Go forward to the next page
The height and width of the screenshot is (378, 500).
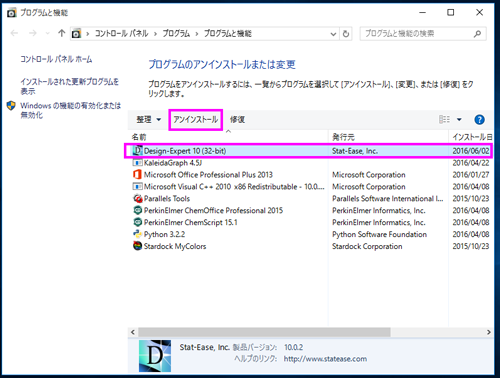(33, 33)
